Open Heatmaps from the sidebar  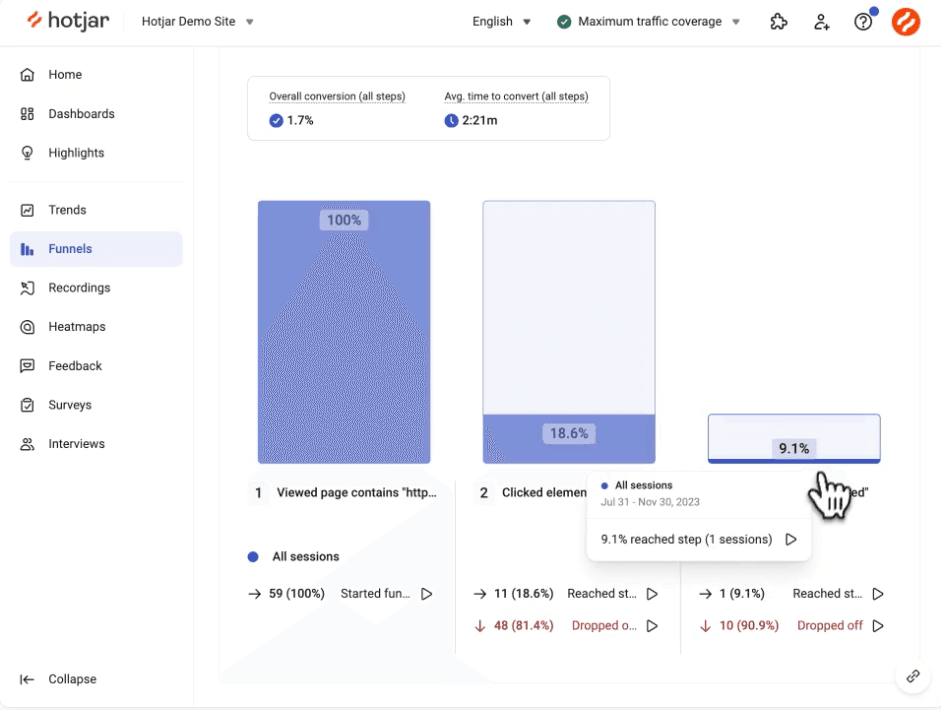(x=77, y=327)
